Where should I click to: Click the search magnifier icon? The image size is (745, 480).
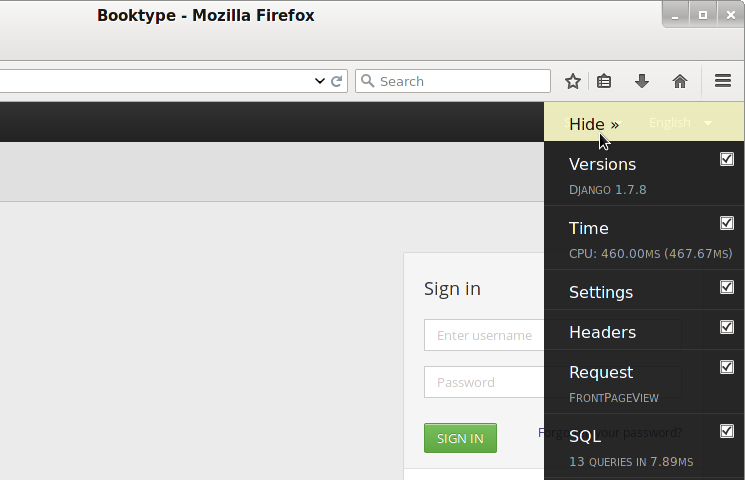[367, 81]
